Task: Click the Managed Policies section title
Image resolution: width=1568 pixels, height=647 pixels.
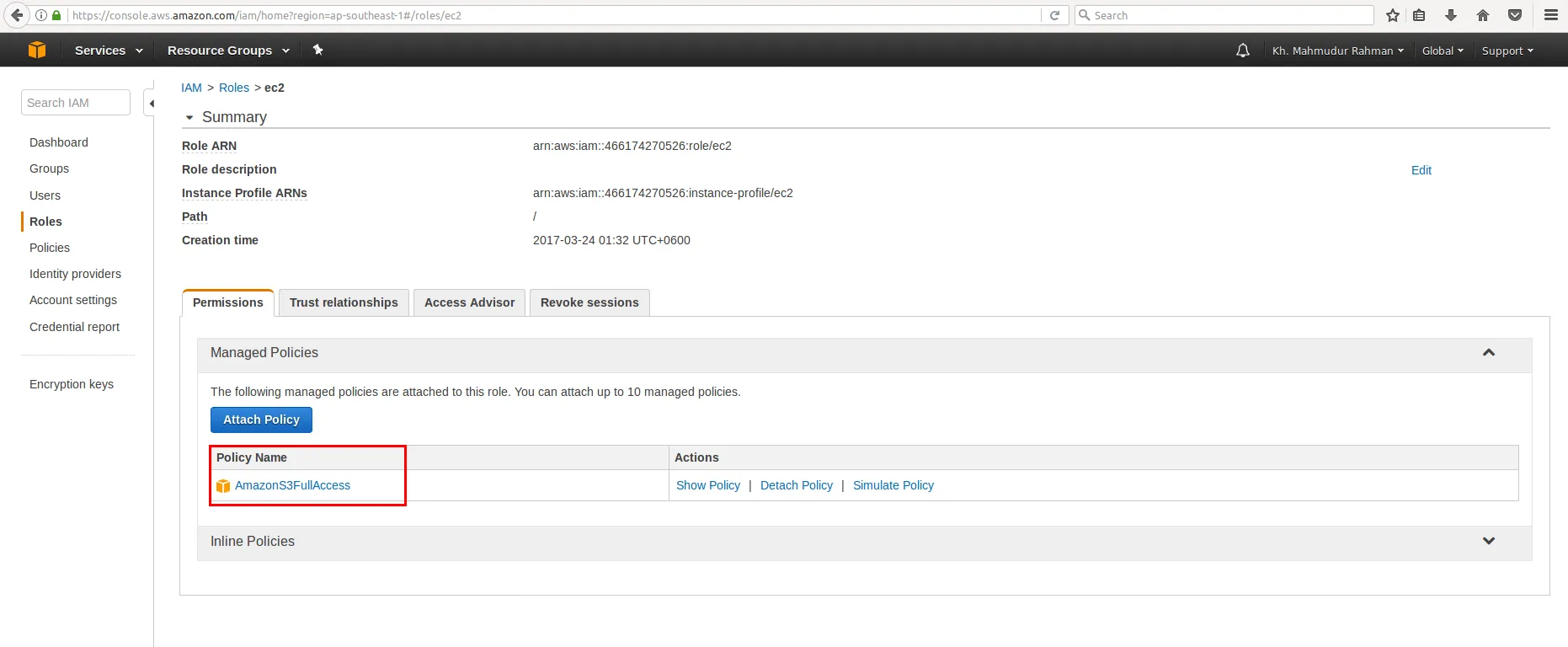Action: [x=264, y=352]
